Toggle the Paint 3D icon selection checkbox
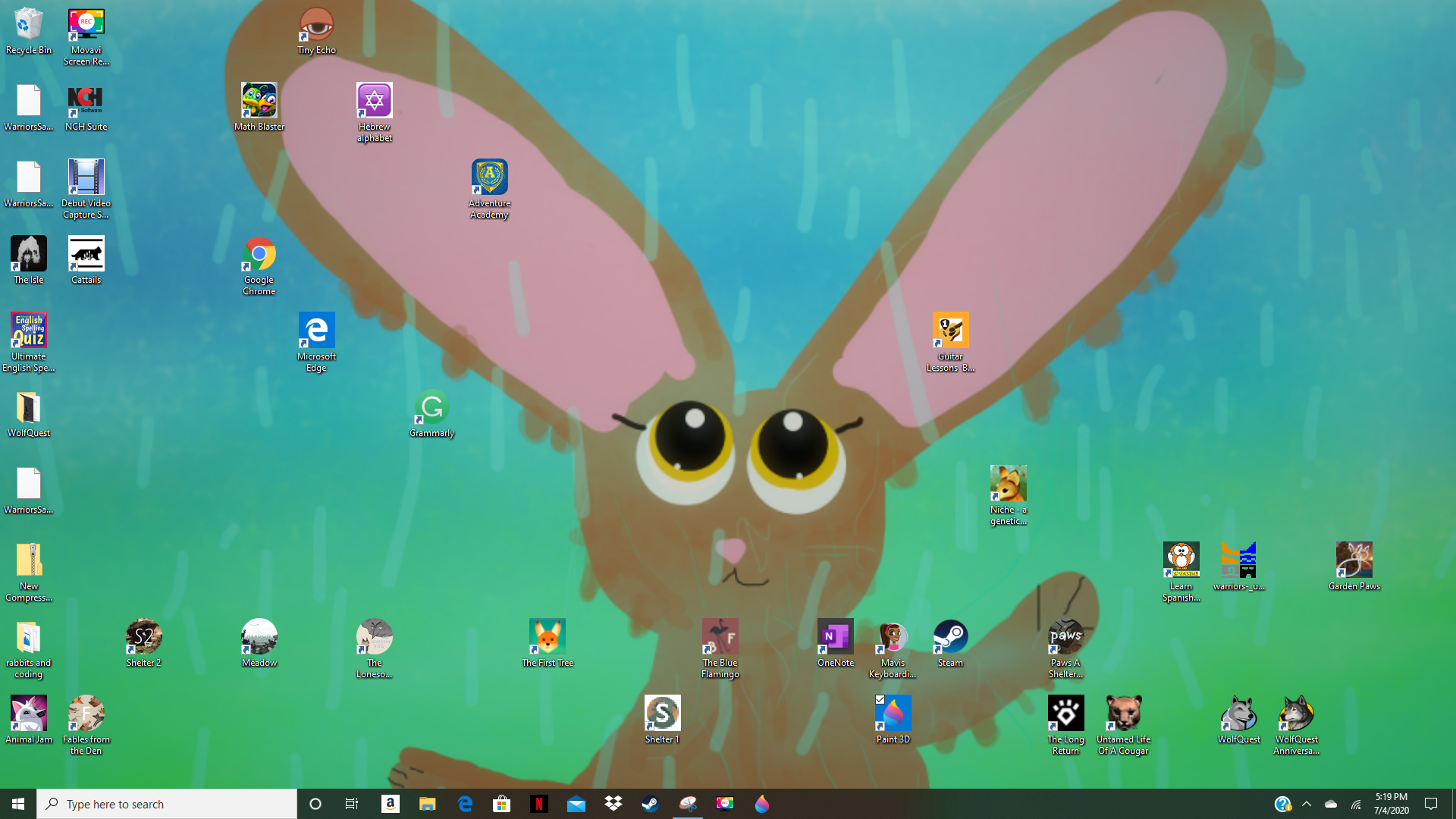The width and height of the screenshot is (1456, 819). coord(880,700)
